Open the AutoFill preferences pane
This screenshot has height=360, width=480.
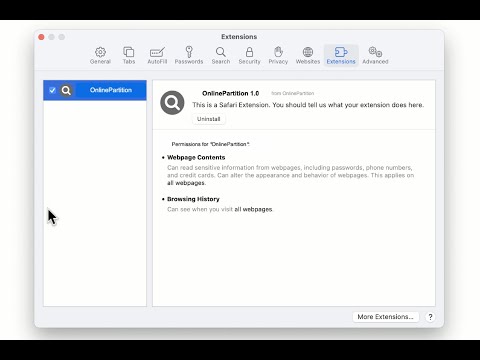pos(157,55)
